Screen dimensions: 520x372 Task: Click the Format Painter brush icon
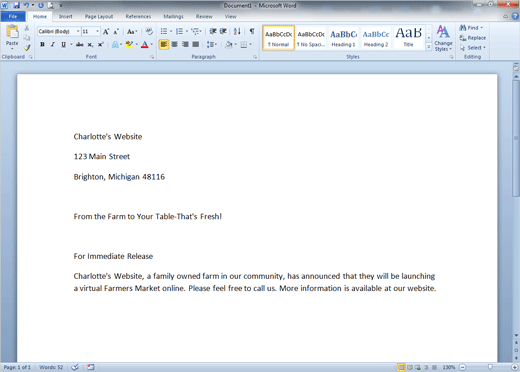pyautogui.click(x=27, y=48)
